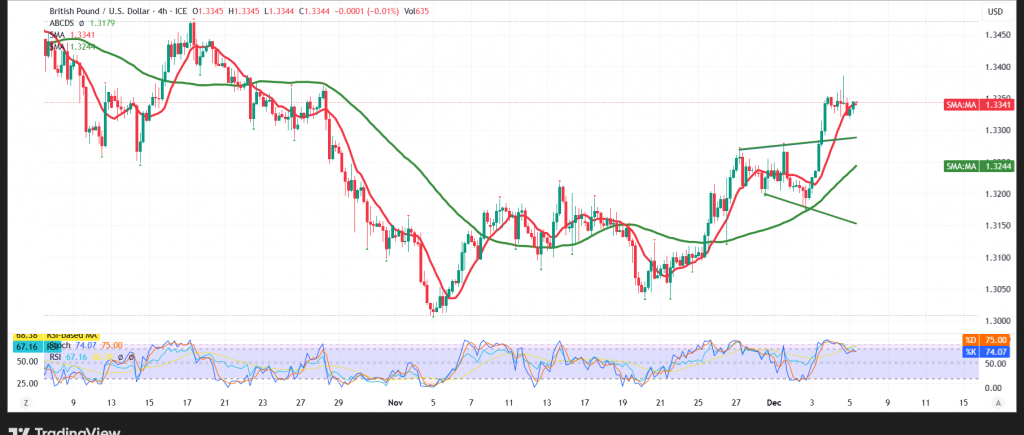Open the USD currency dropdown

994,11
